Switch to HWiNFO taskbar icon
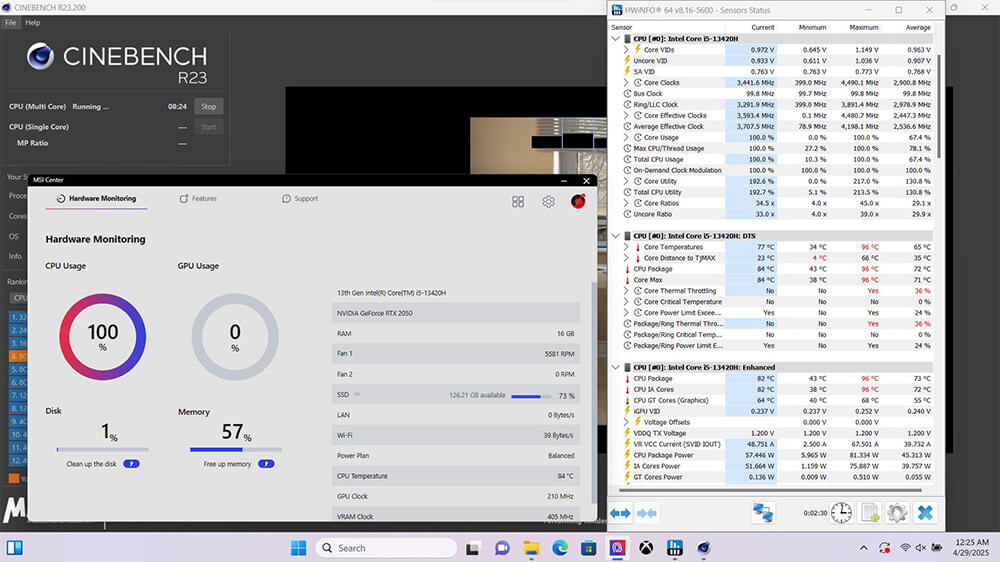The image size is (1000, 562). (675, 548)
